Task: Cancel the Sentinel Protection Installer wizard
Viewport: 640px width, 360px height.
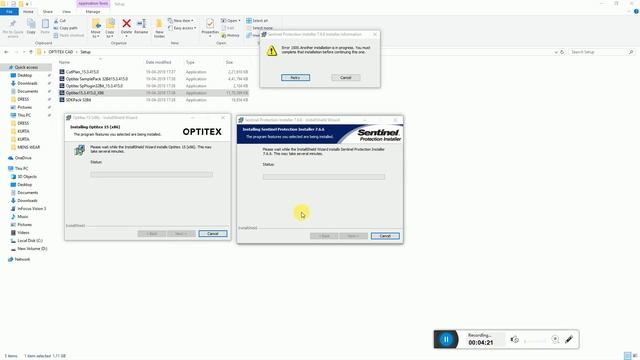Action: click(x=385, y=236)
